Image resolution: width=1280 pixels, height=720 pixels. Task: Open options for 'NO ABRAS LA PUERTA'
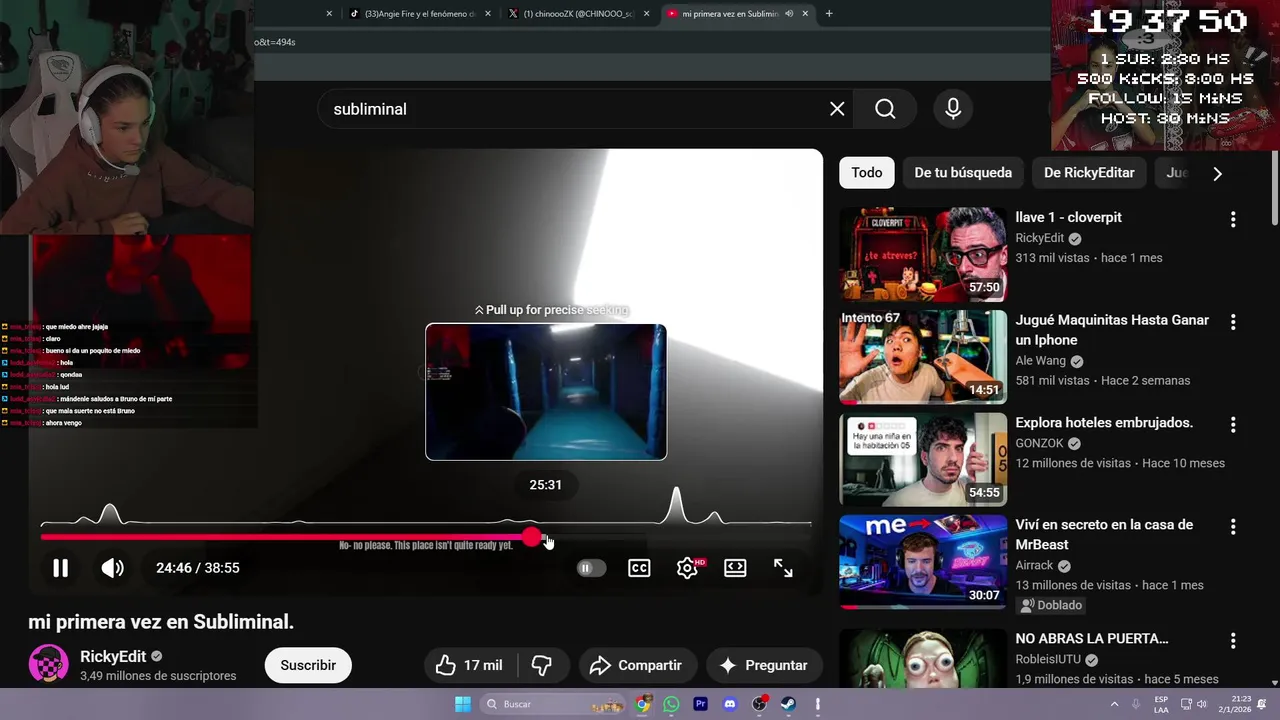pyautogui.click(x=1233, y=640)
